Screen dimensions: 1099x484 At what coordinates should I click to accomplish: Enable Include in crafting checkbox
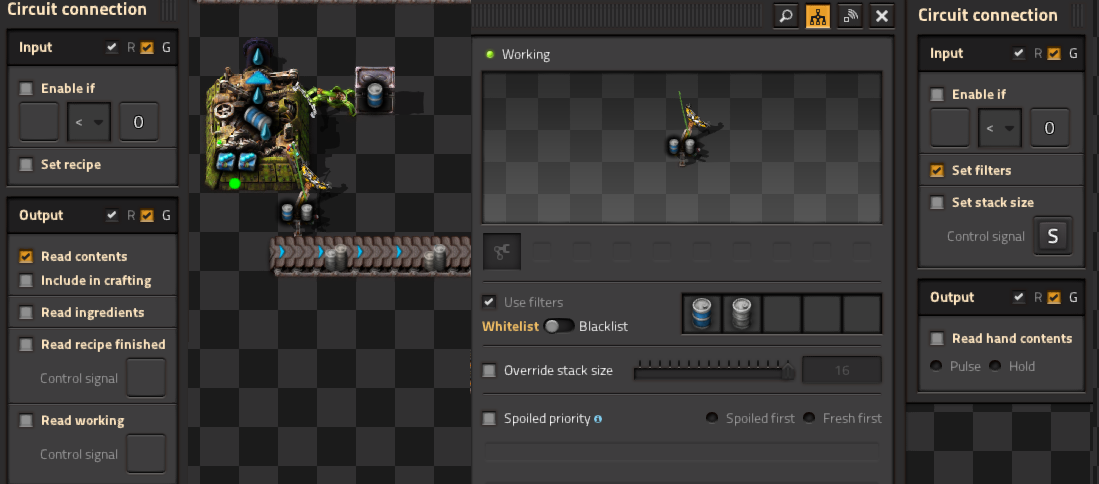26,280
